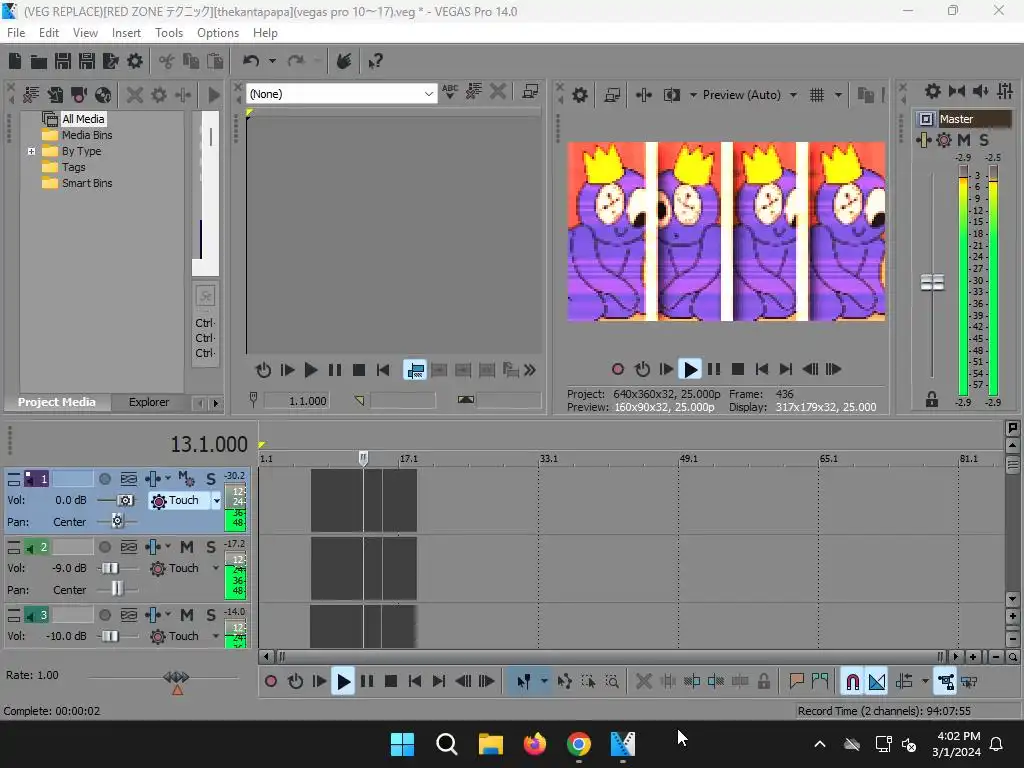
Task: Open project properties gear in the main toolbar
Action: click(x=135, y=61)
